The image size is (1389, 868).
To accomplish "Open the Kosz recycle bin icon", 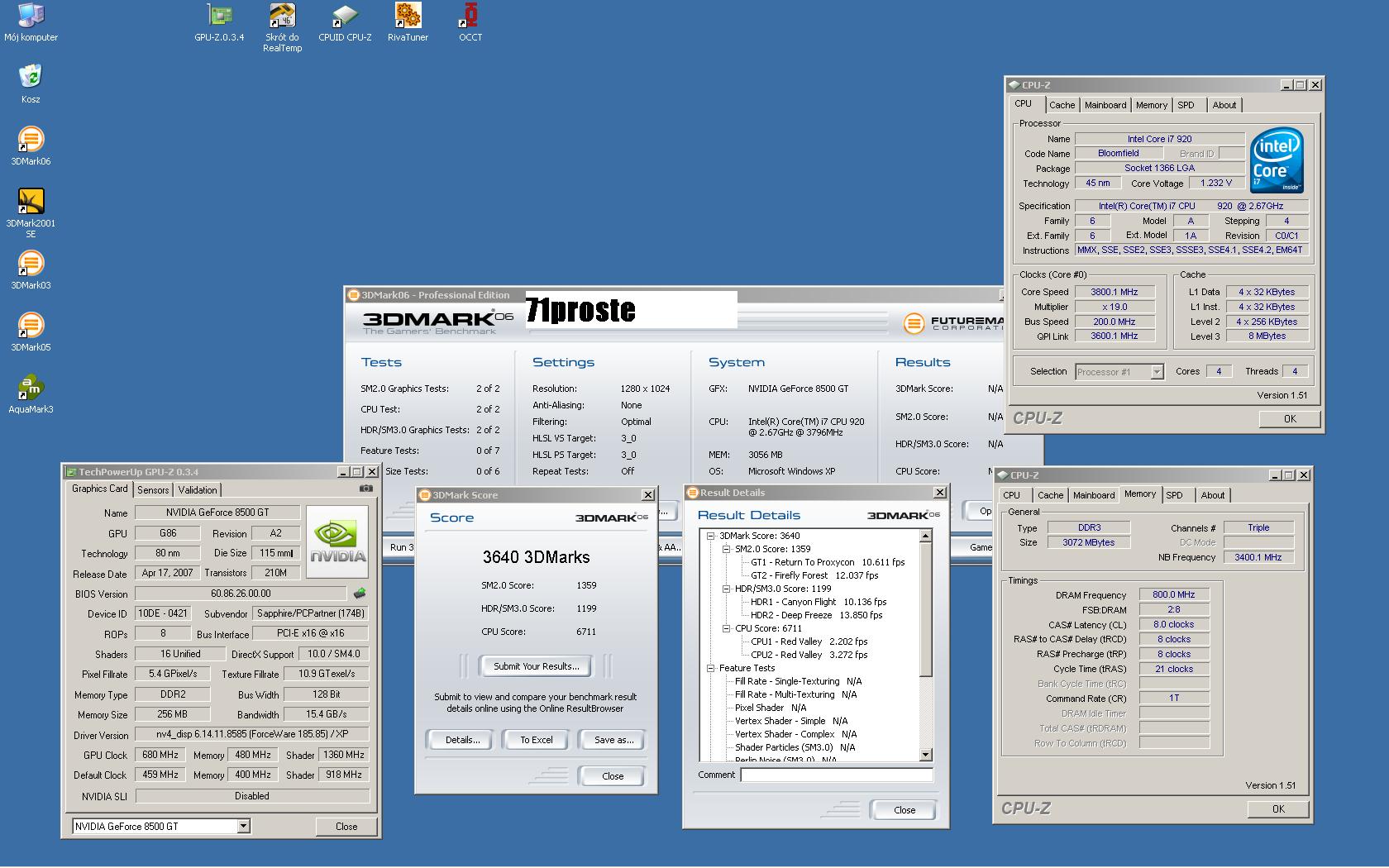I will point(31,83).
